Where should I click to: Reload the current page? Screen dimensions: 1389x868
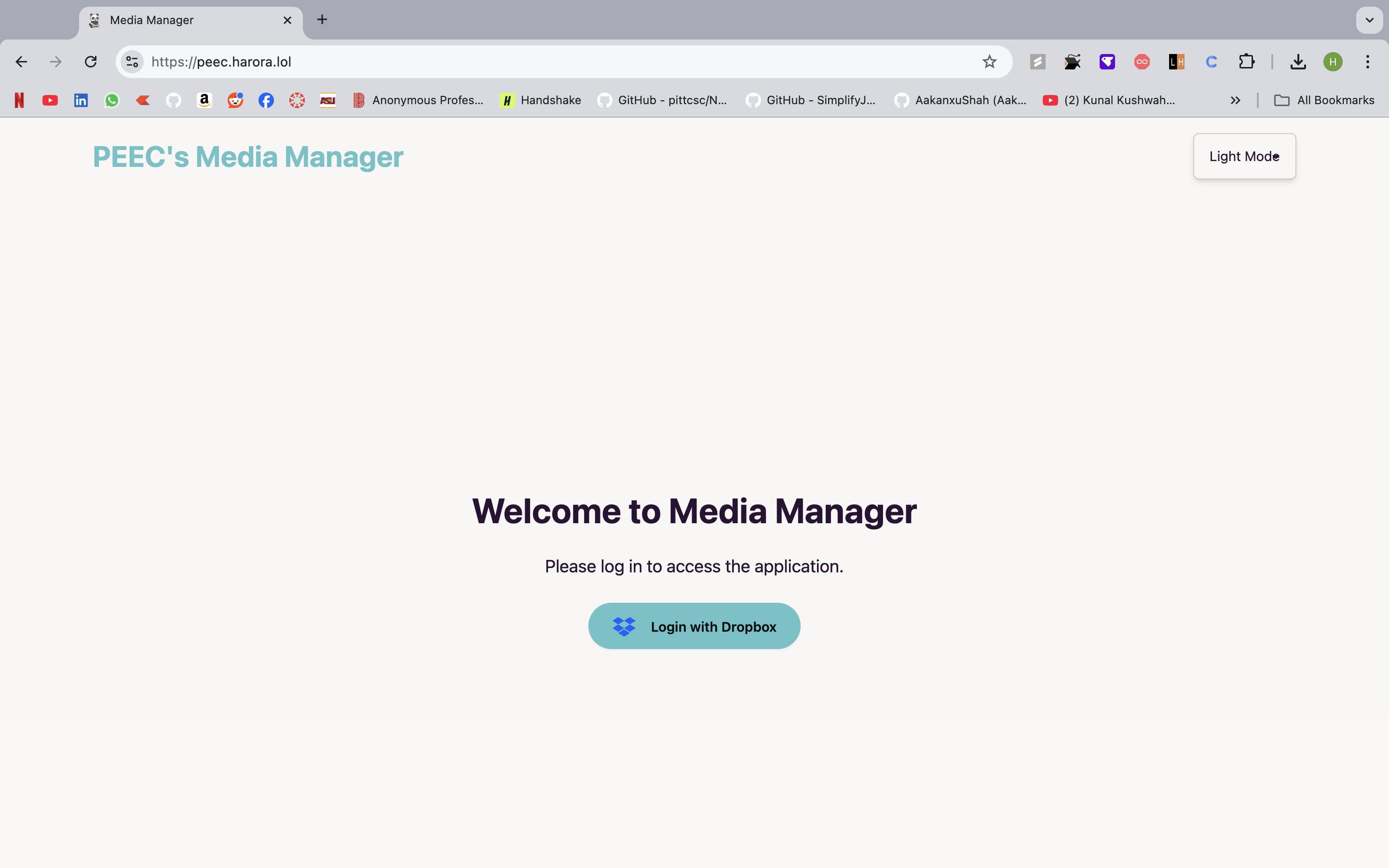pyautogui.click(x=91, y=61)
